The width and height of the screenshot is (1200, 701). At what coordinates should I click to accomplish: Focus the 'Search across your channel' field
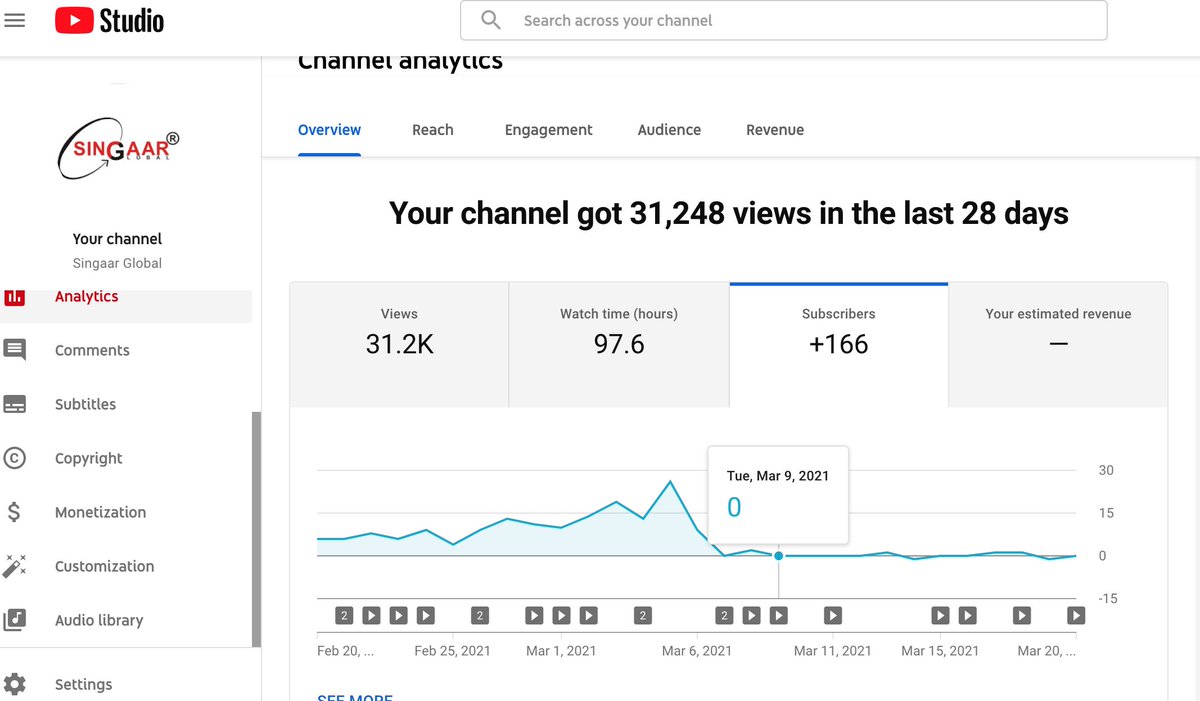pyautogui.click(x=783, y=20)
